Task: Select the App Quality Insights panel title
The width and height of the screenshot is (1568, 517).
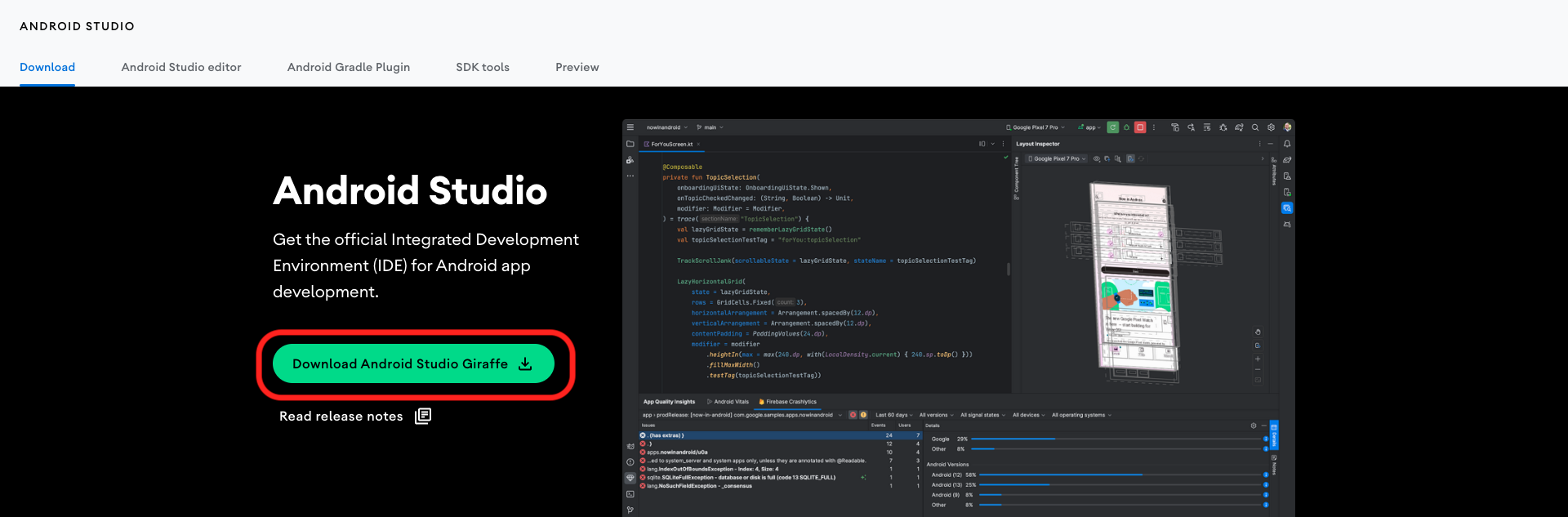Action: point(669,402)
